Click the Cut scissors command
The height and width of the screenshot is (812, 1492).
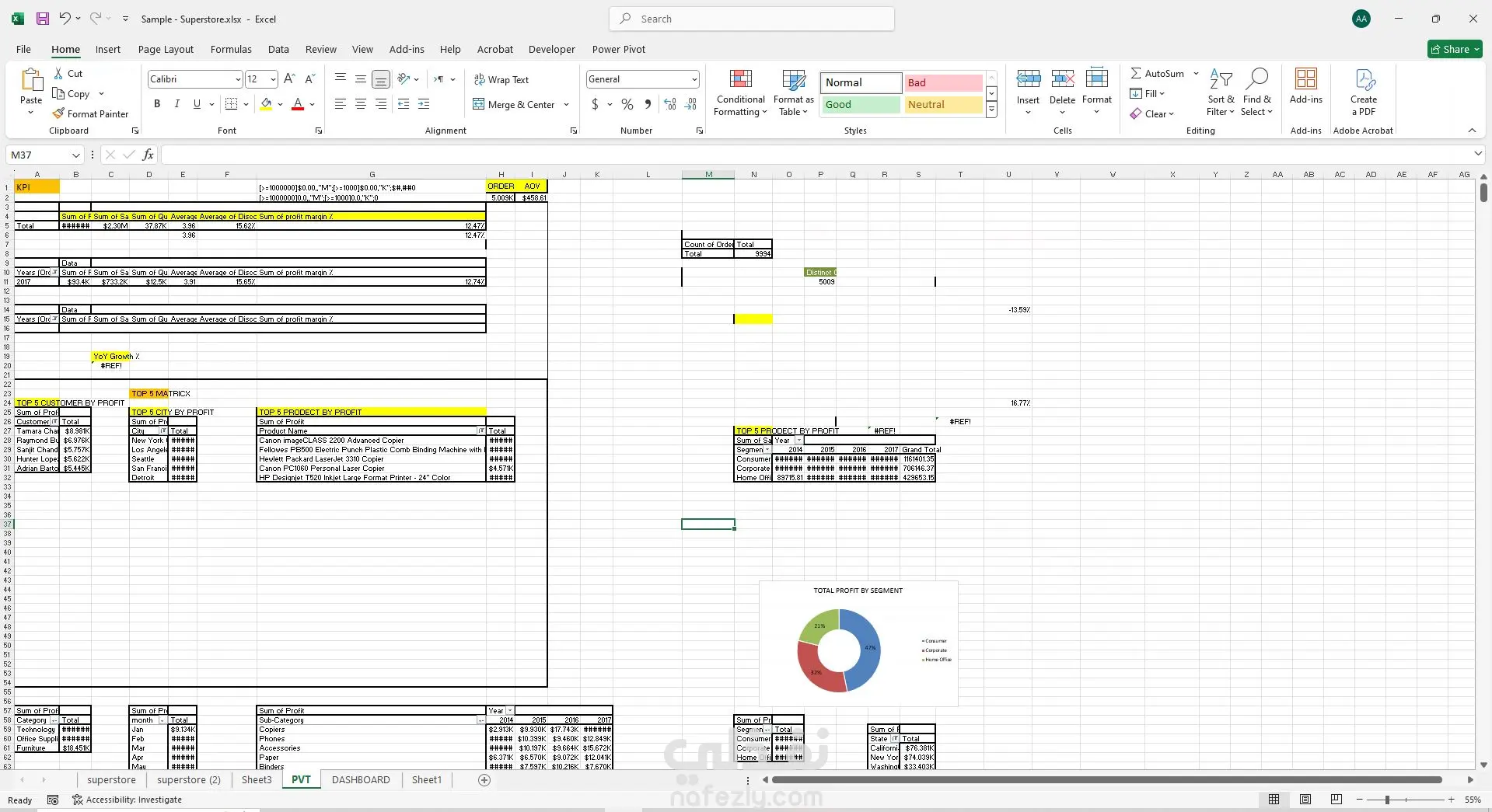tap(68, 74)
